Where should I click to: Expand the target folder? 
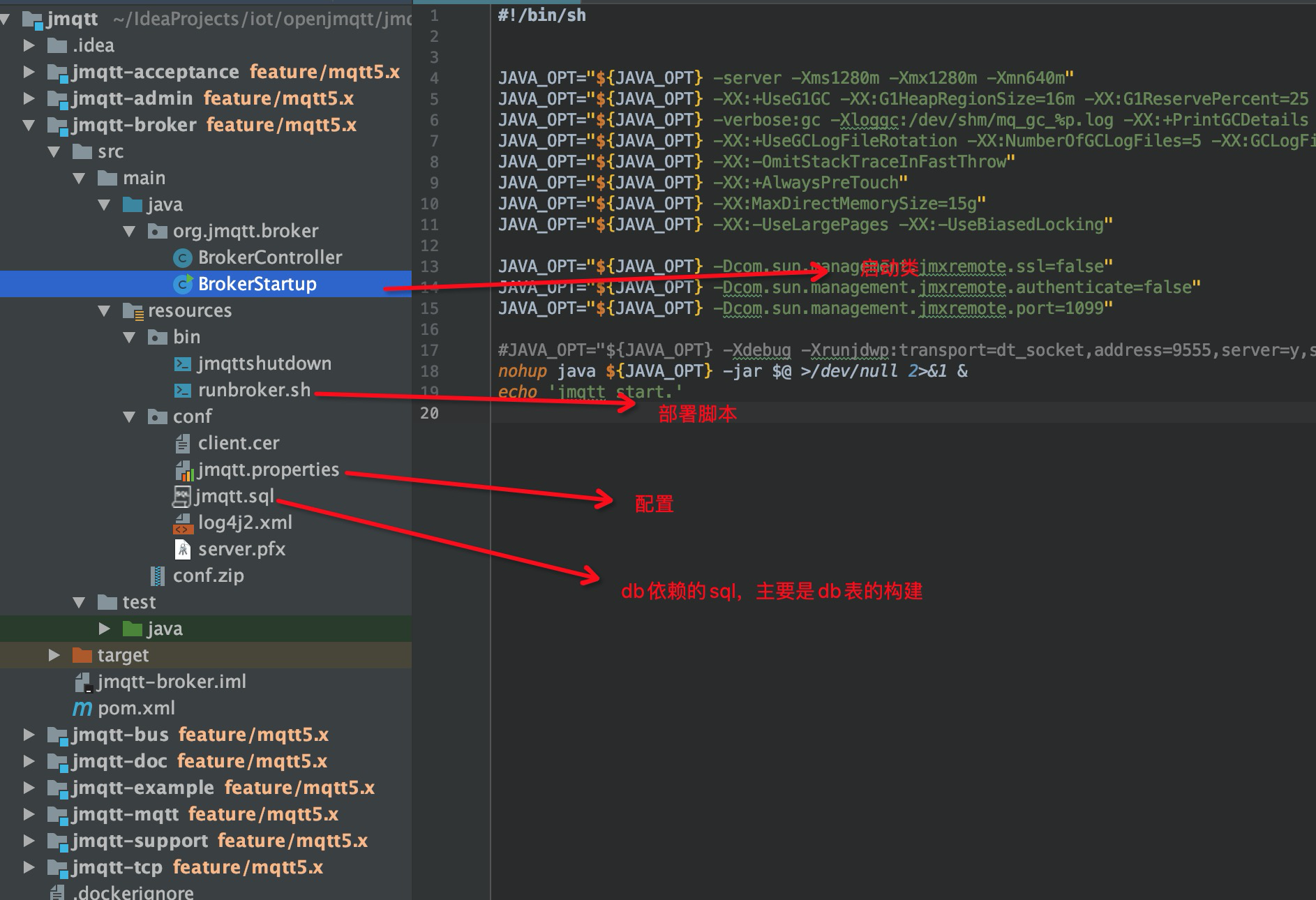click(x=54, y=656)
